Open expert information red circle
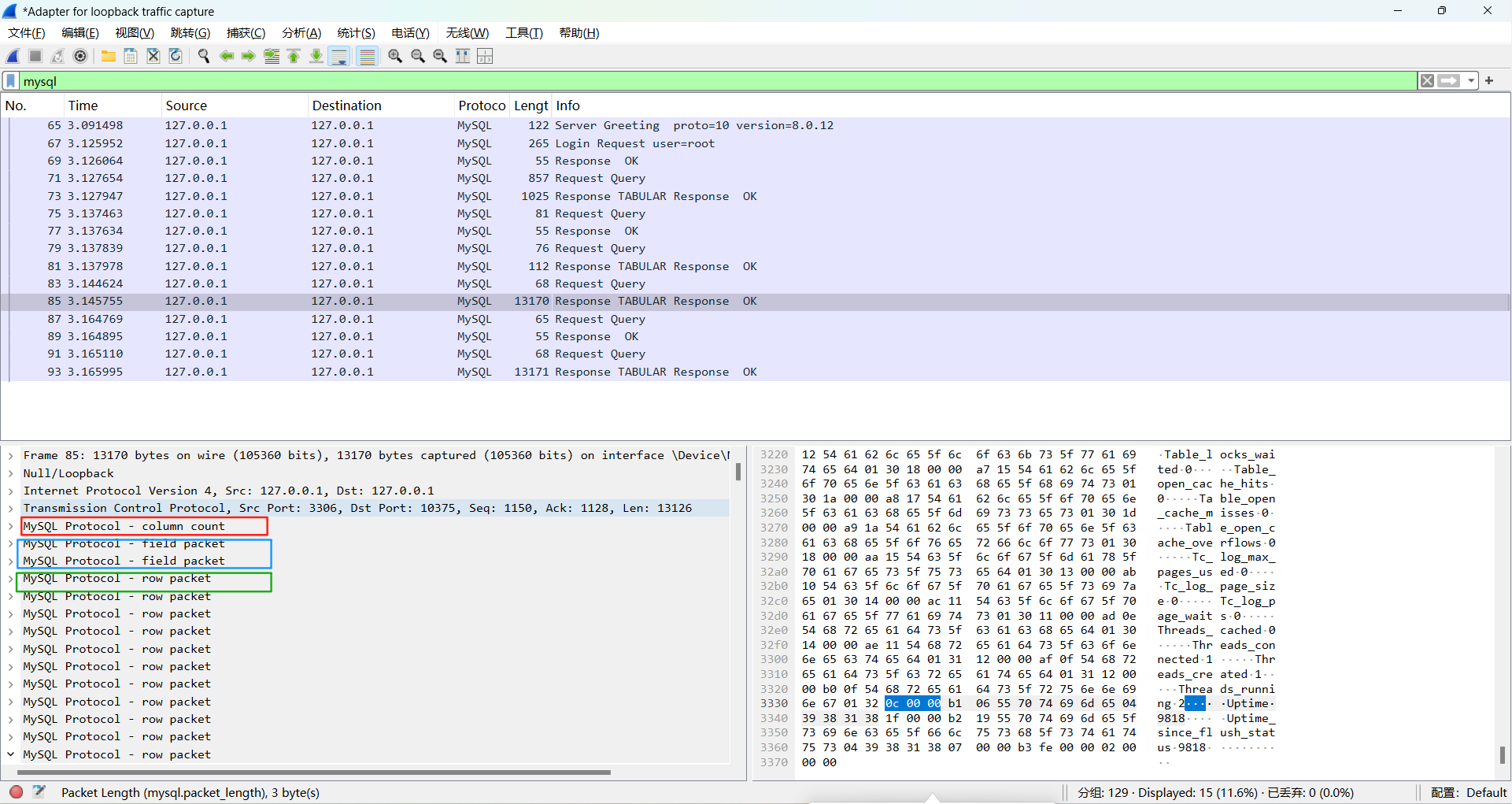This screenshot has width=1512, height=804. coord(16,792)
